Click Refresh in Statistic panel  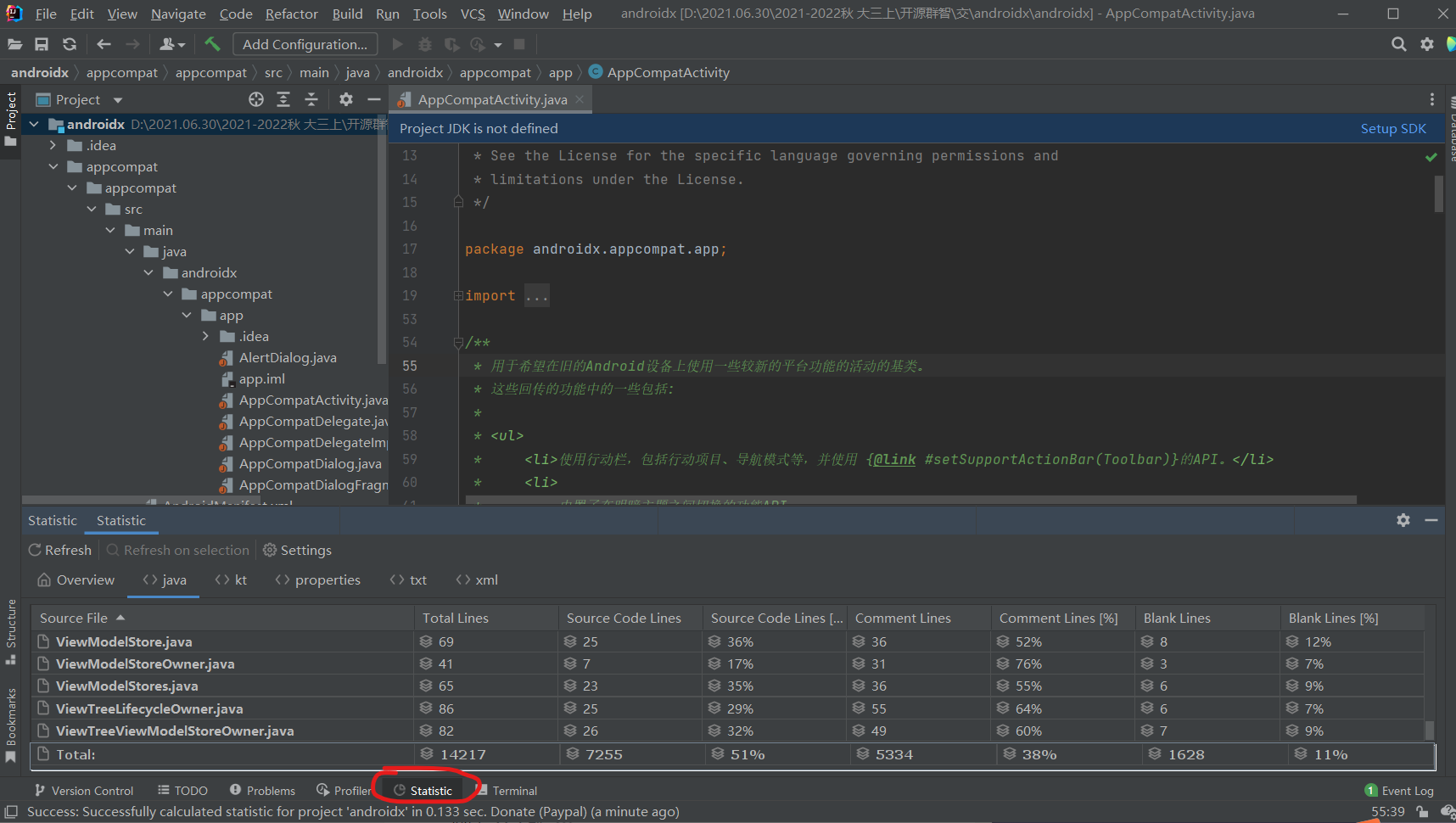point(60,551)
